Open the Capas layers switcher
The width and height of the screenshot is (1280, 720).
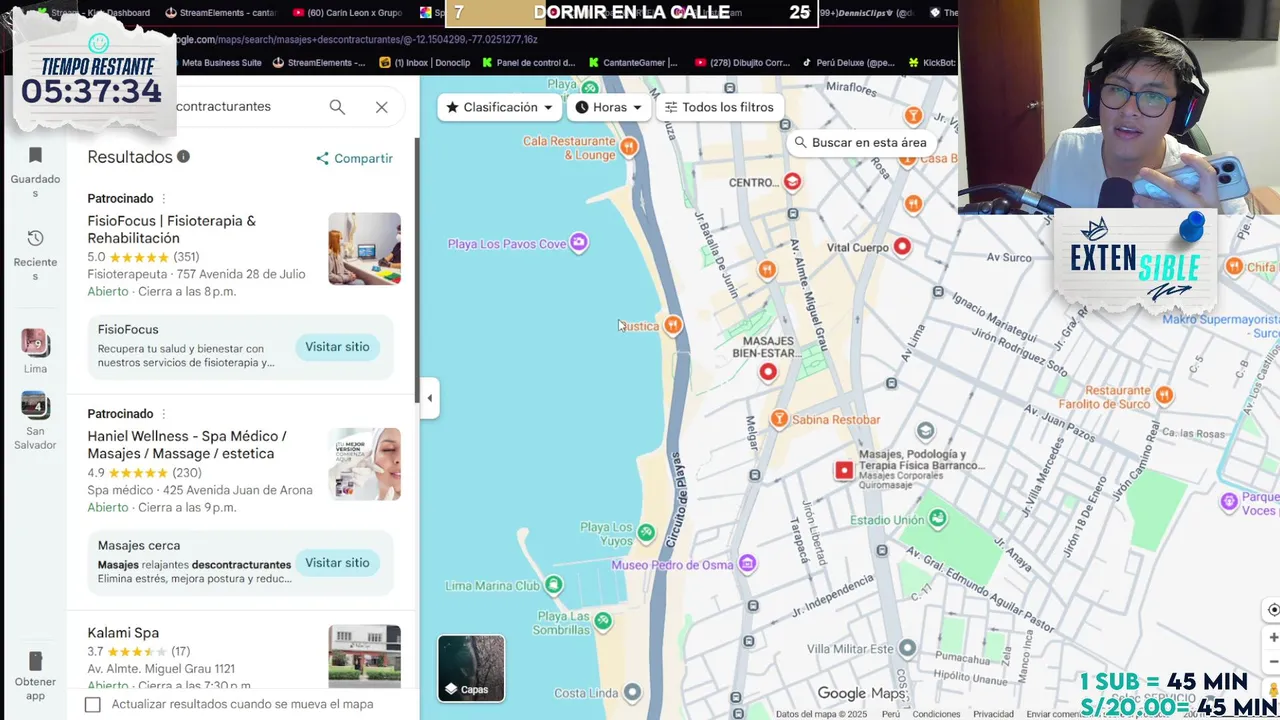471,668
